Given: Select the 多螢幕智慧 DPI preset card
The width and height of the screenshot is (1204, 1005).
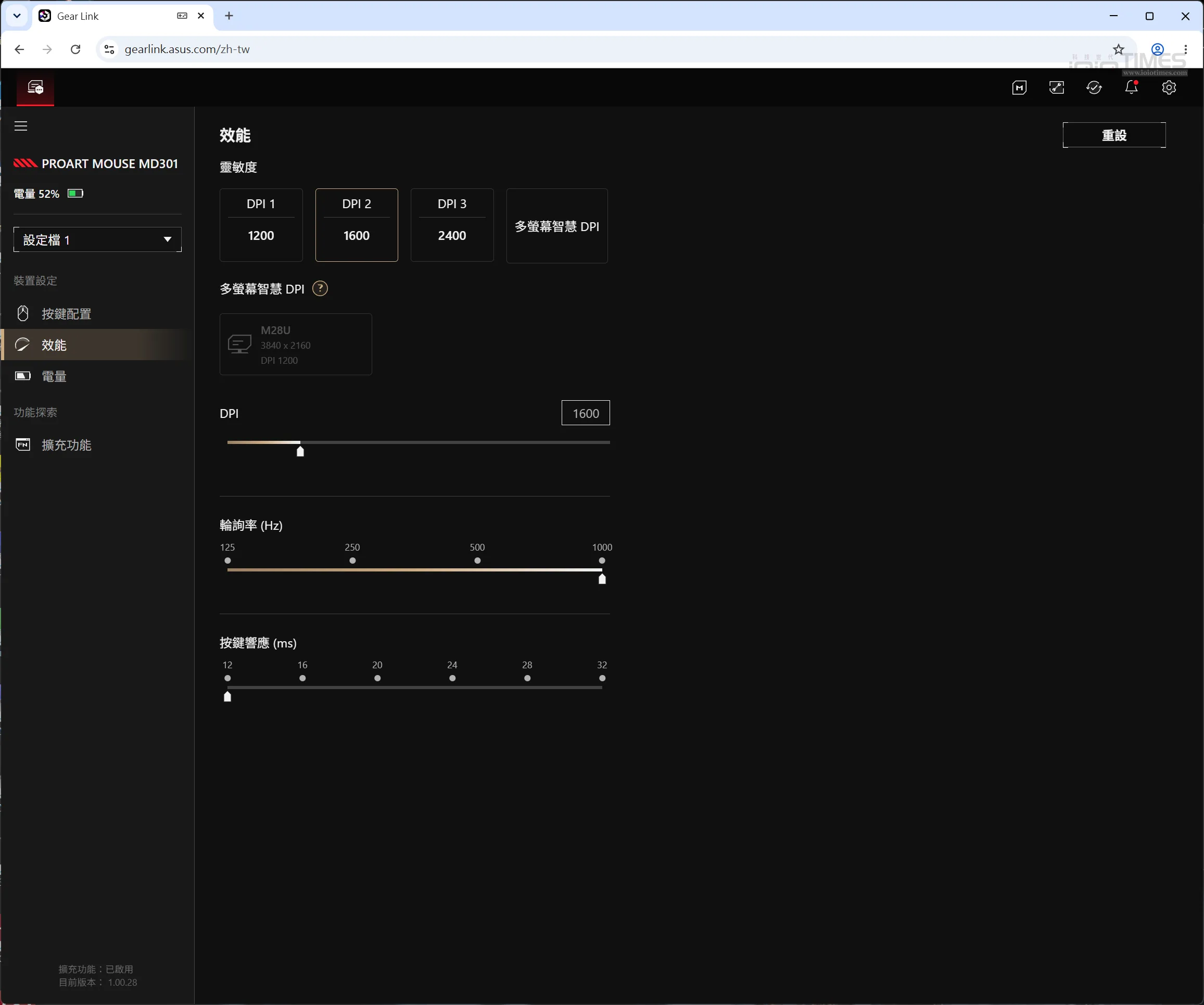Looking at the screenshot, I should (x=556, y=225).
